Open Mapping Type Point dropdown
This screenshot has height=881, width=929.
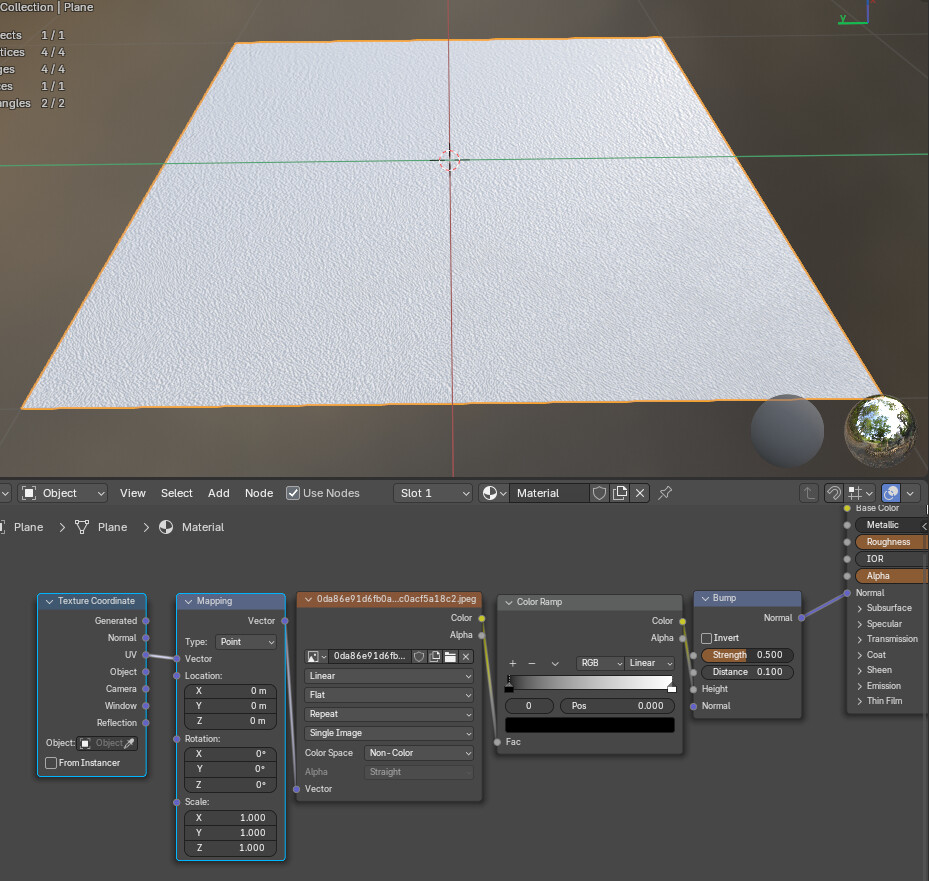coord(246,642)
